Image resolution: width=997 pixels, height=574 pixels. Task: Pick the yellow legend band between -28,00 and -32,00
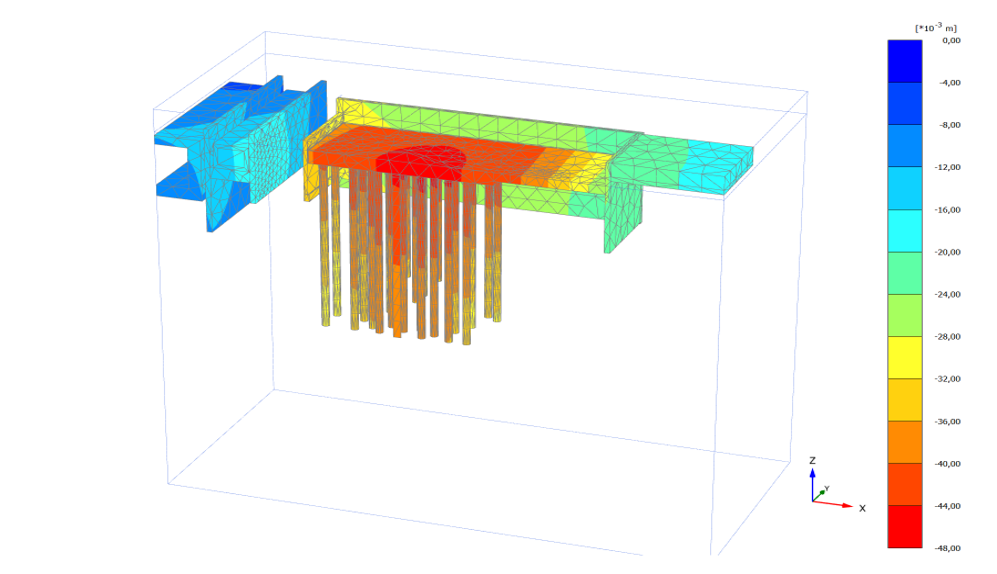905,358
